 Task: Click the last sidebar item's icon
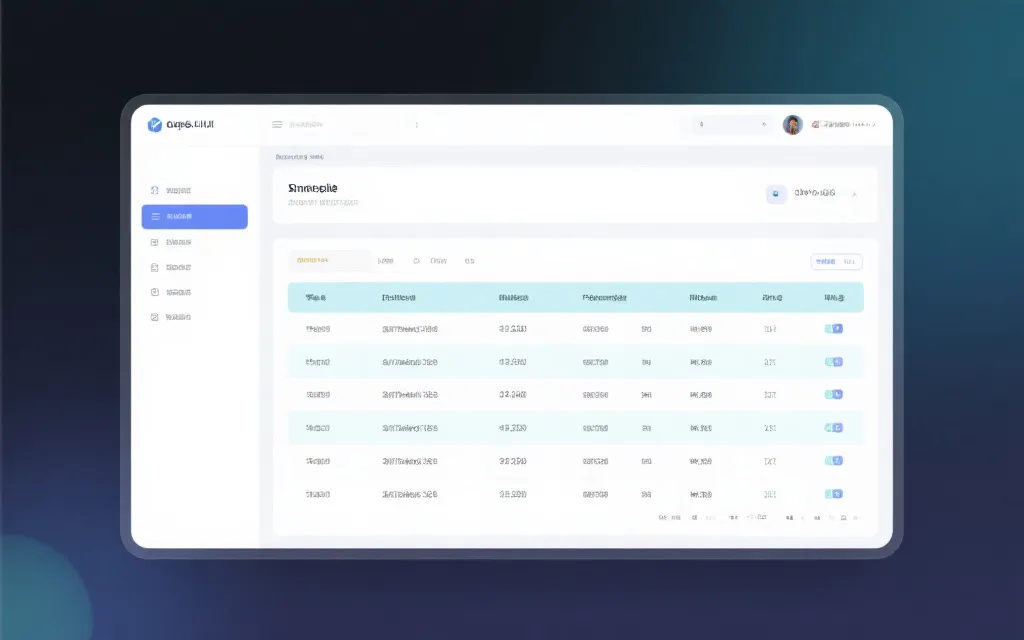pos(155,317)
